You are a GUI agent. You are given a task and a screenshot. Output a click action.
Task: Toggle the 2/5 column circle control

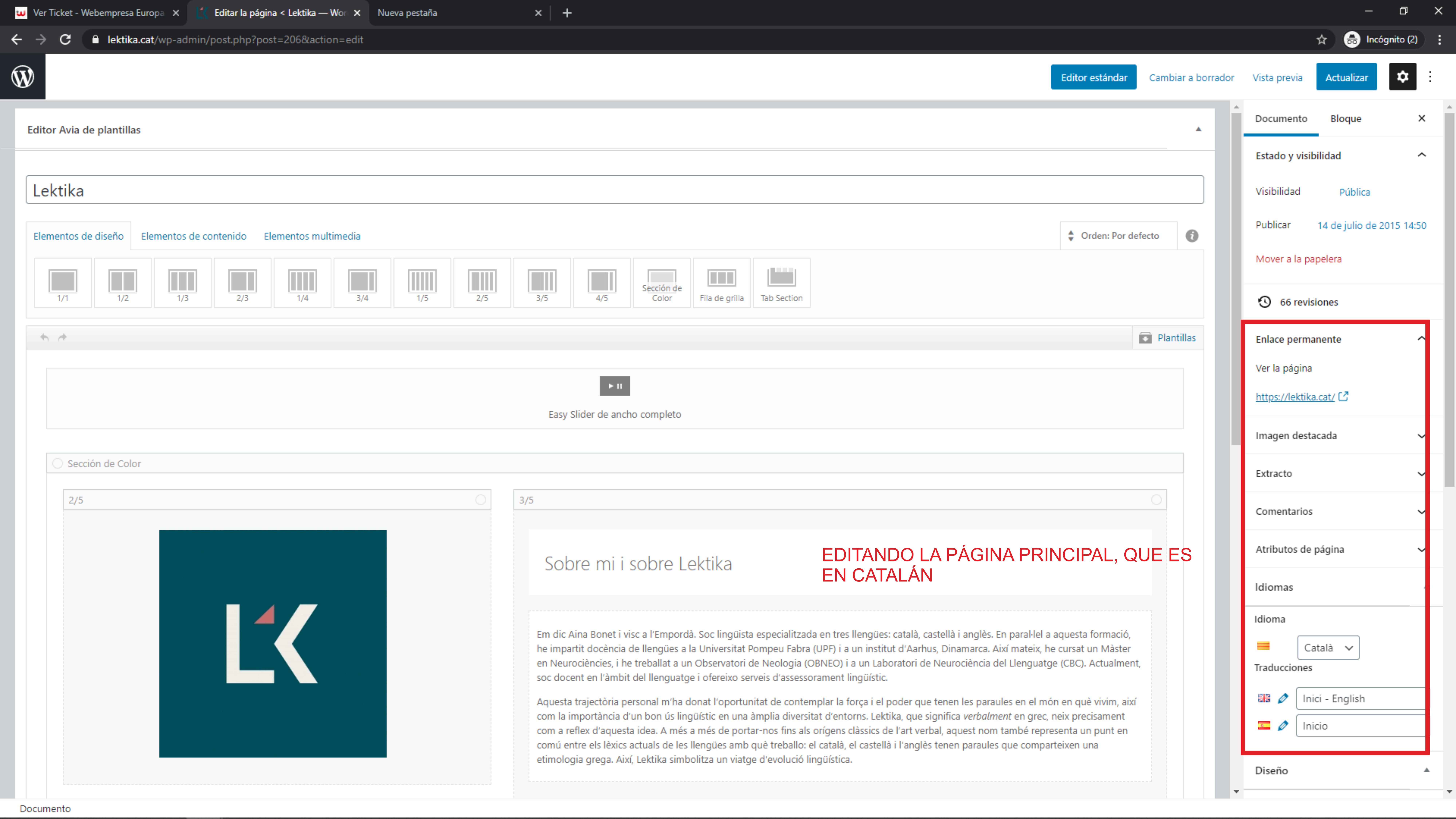pos(480,500)
